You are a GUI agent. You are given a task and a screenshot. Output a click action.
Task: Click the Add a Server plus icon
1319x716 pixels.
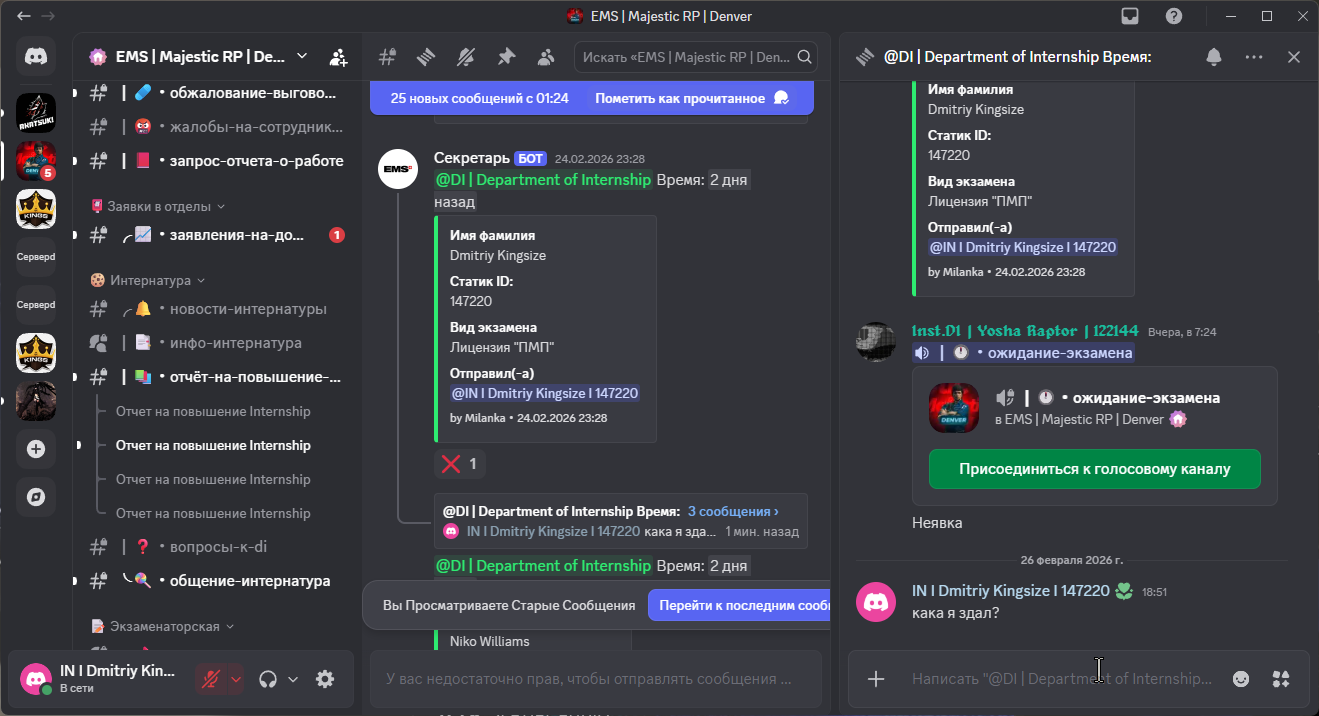pyautogui.click(x=36, y=449)
